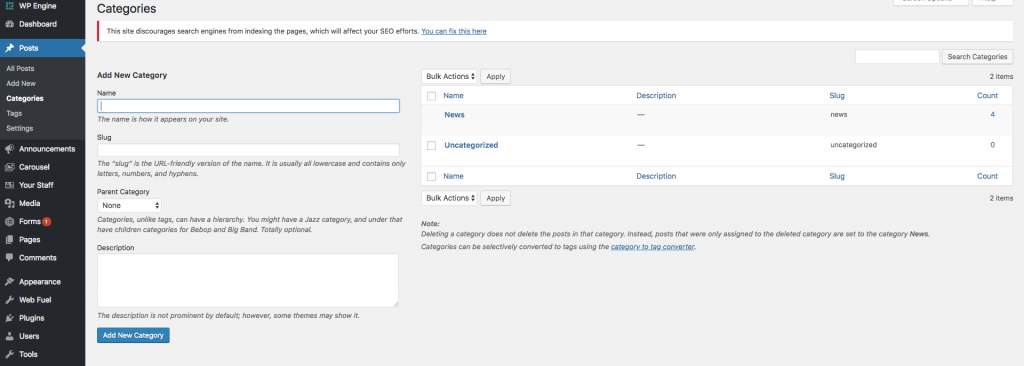1024x366 pixels.
Task: Expand the Parent Category dropdown
Action: click(x=129, y=205)
